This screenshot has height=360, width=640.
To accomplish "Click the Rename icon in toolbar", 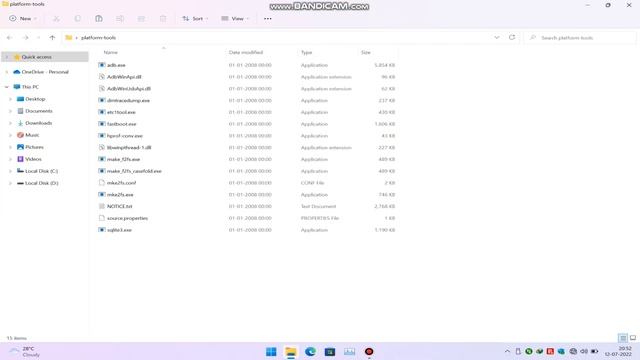I will coord(120,19).
